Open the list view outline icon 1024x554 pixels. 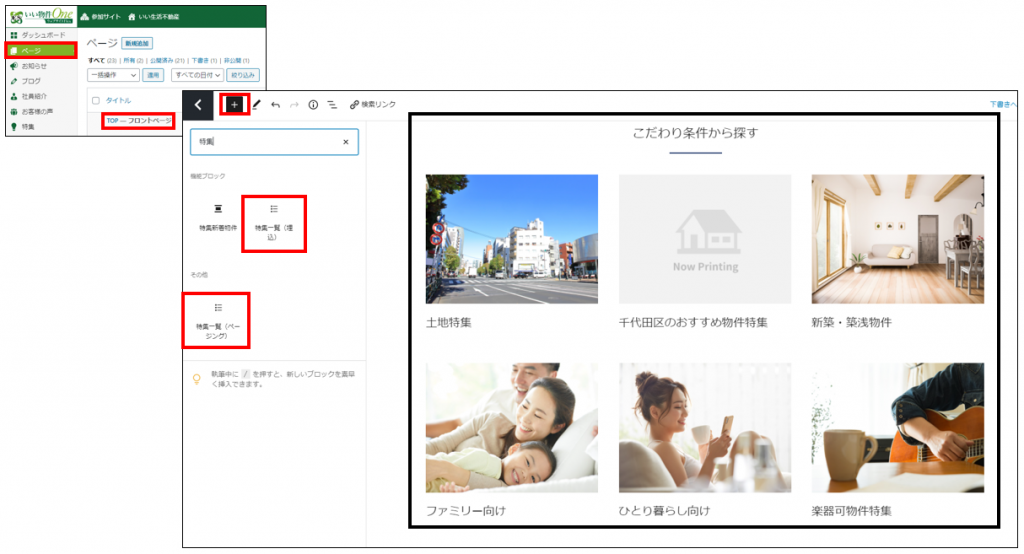331,104
